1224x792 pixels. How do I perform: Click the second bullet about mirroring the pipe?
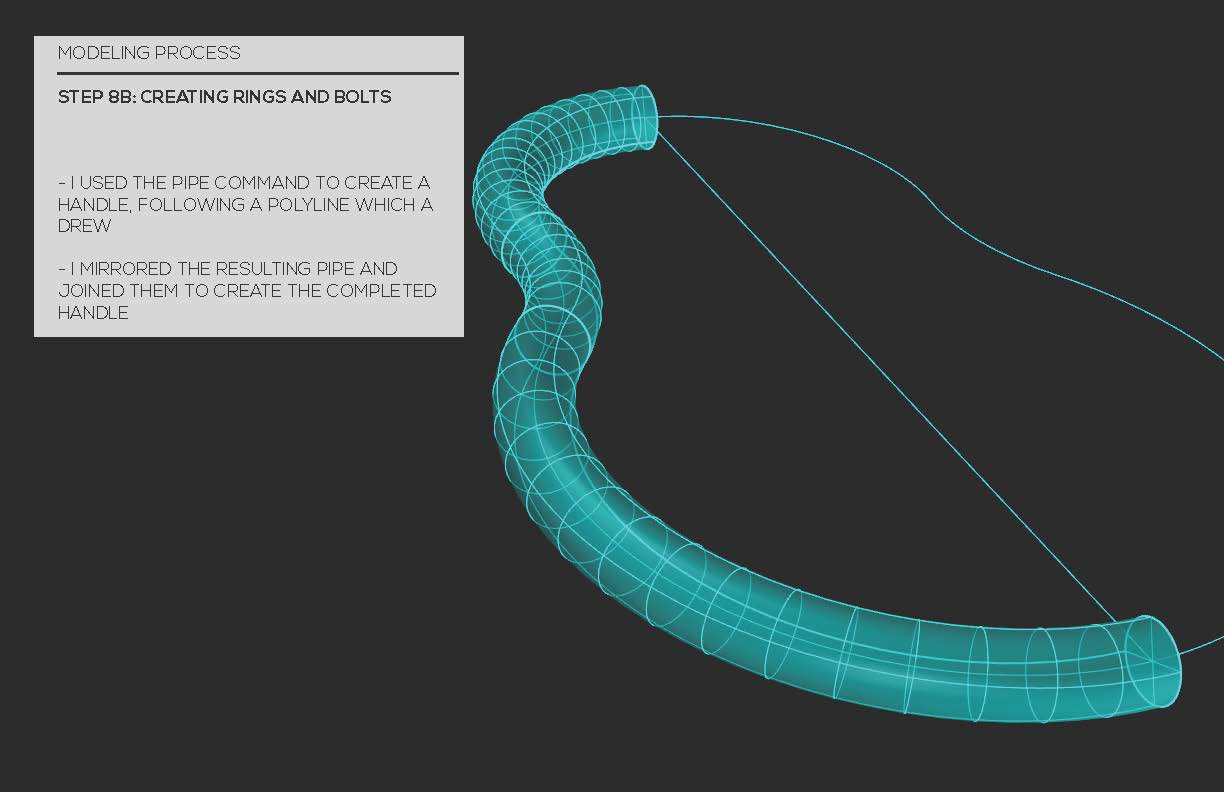pyautogui.click(x=247, y=290)
